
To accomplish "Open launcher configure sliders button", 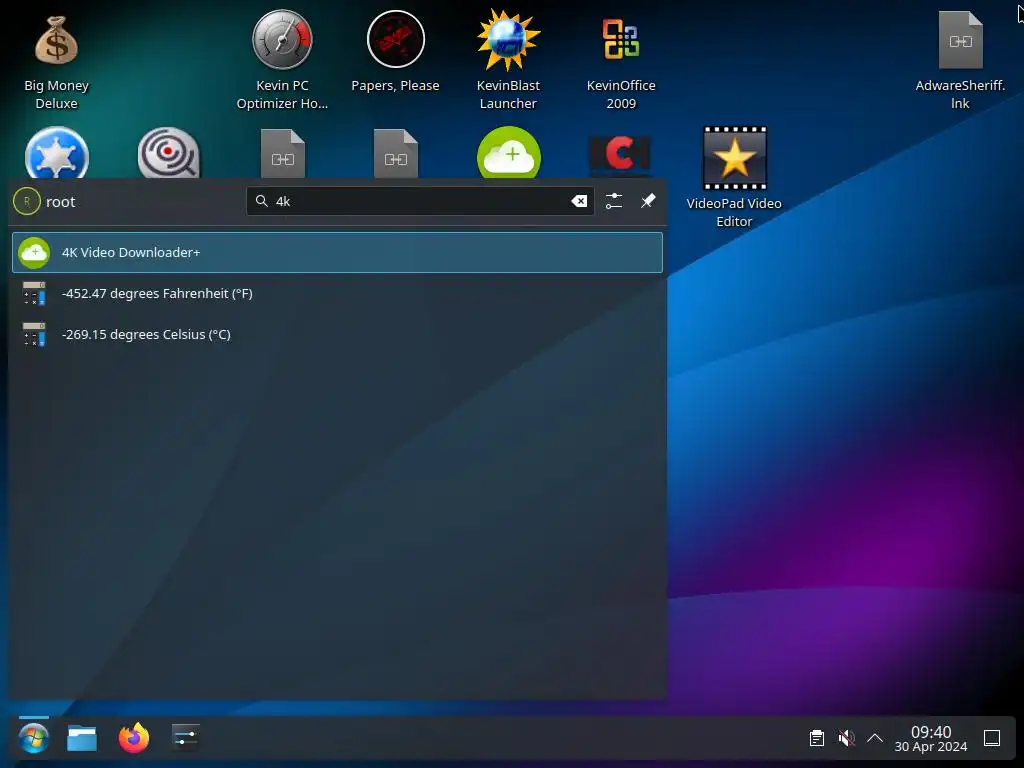I will [614, 201].
